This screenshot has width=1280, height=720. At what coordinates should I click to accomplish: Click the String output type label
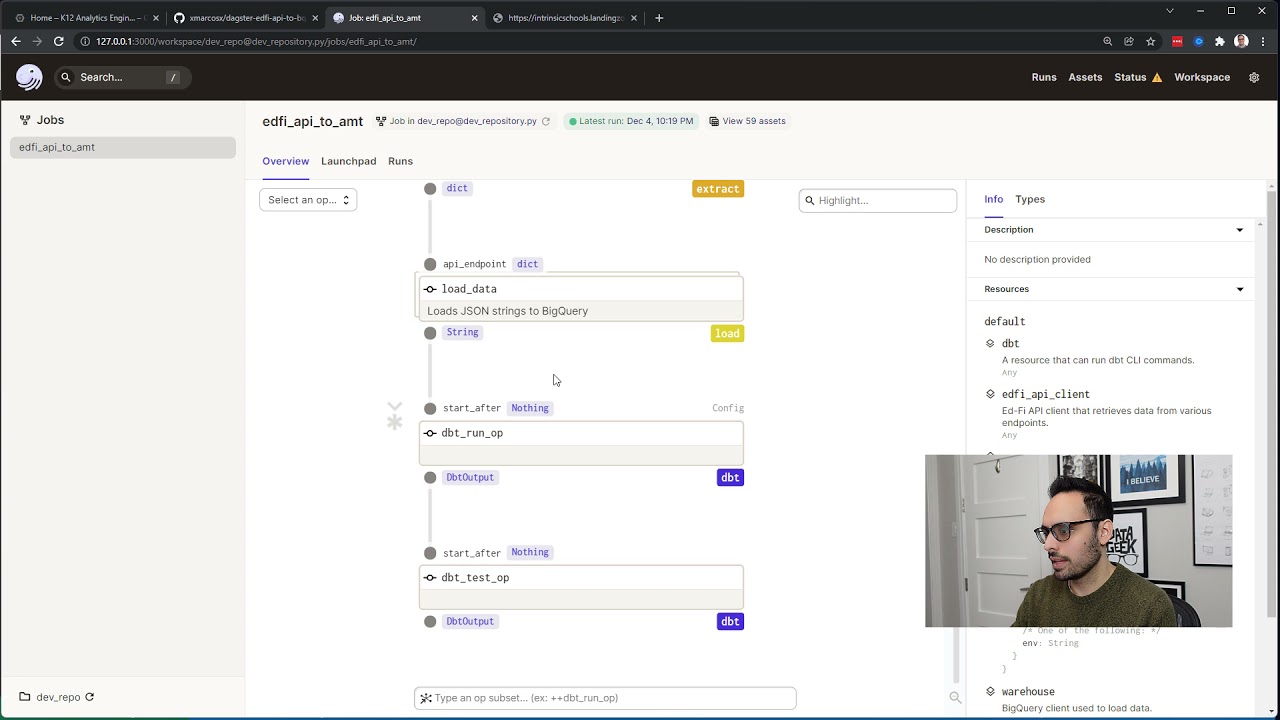point(462,332)
